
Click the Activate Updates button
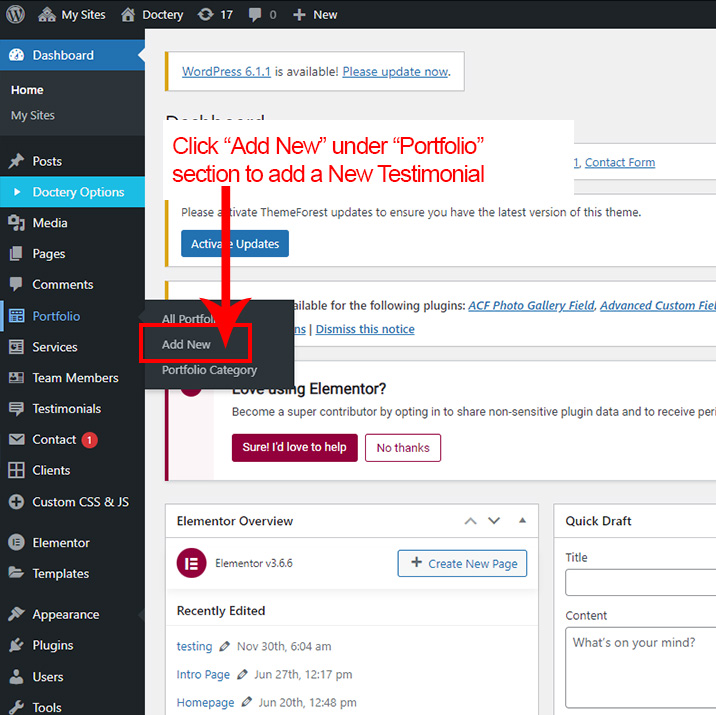[235, 244]
